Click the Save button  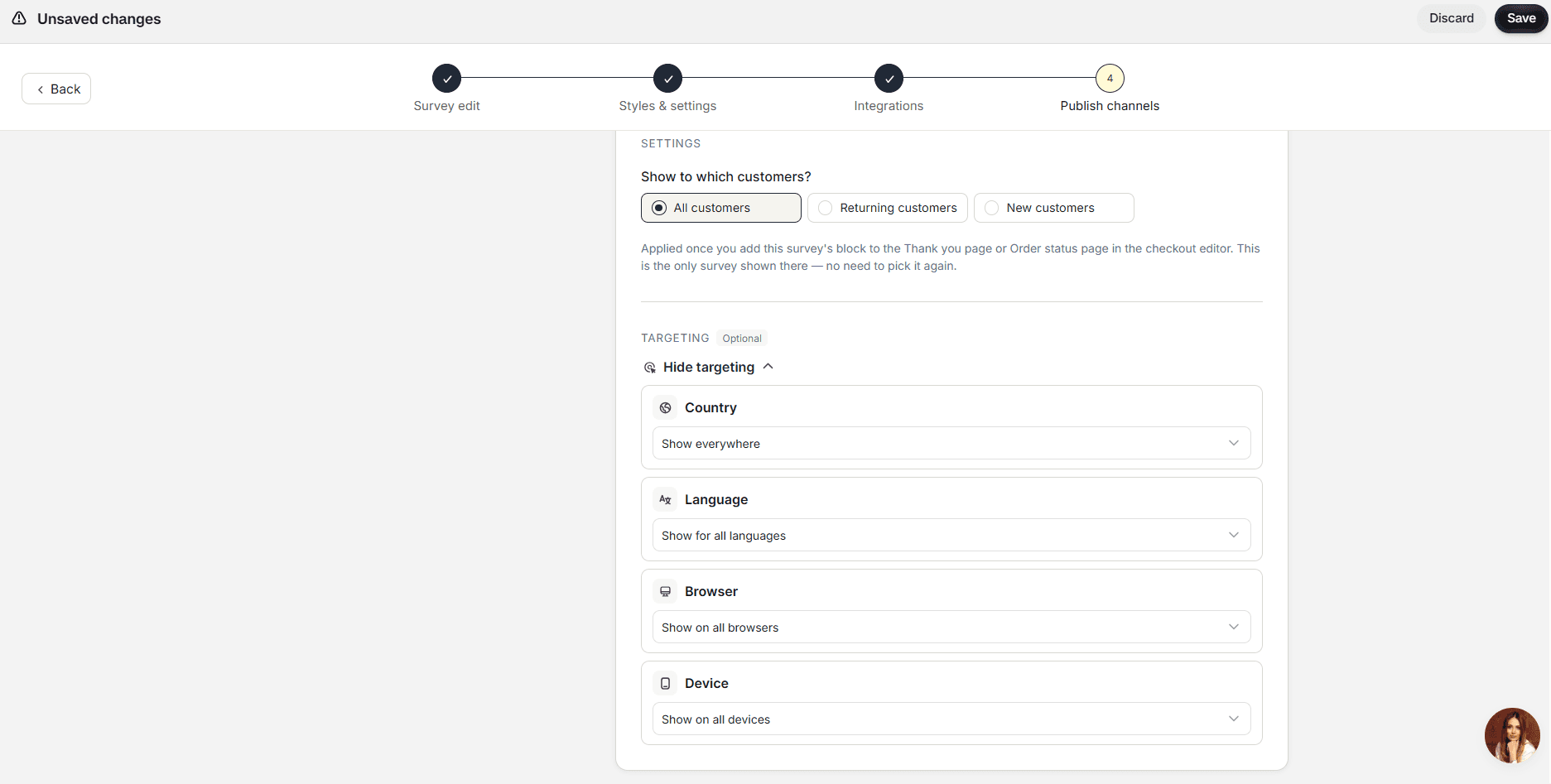[1521, 18]
